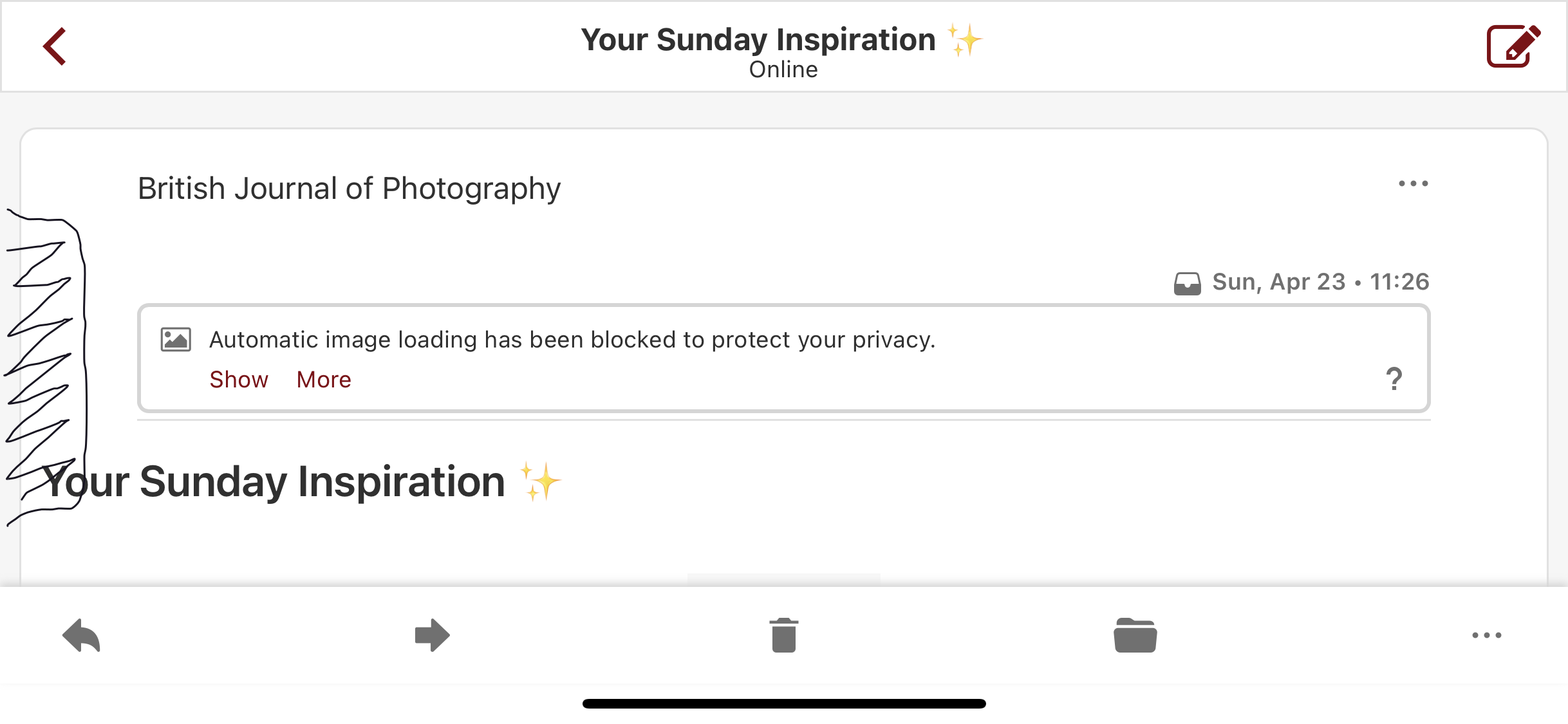Show blocked images in the email
Image resolution: width=1568 pixels, height=724 pixels.
239,380
